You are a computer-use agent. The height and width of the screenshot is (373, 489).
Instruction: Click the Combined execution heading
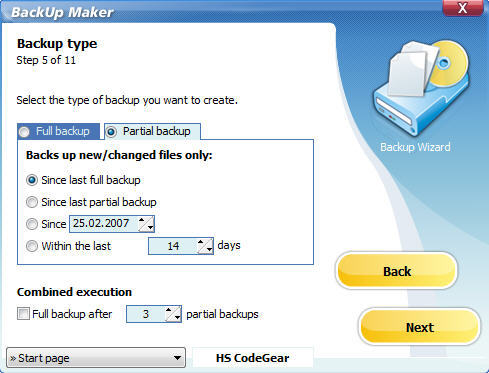[x=74, y=292]
